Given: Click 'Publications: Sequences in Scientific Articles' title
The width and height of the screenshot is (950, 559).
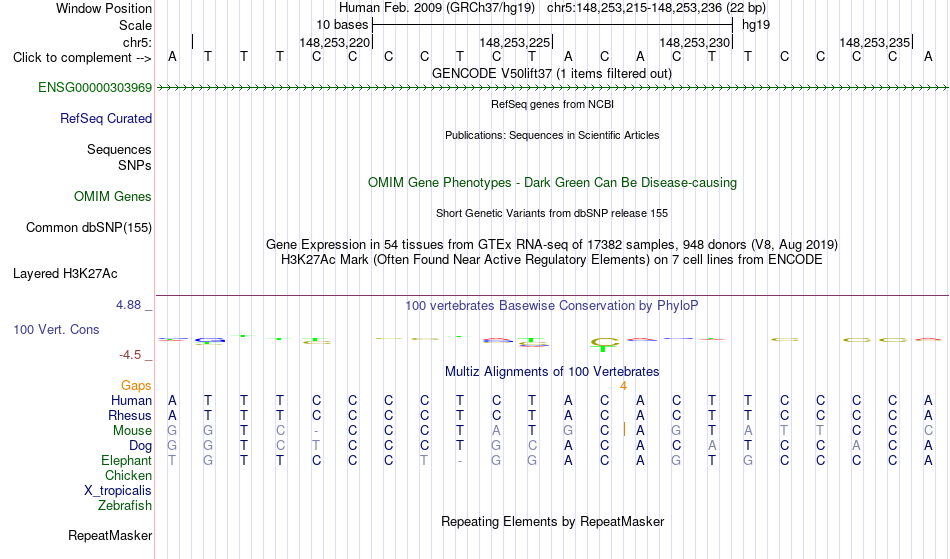Looking at the screenshot, I should point(552,136).
